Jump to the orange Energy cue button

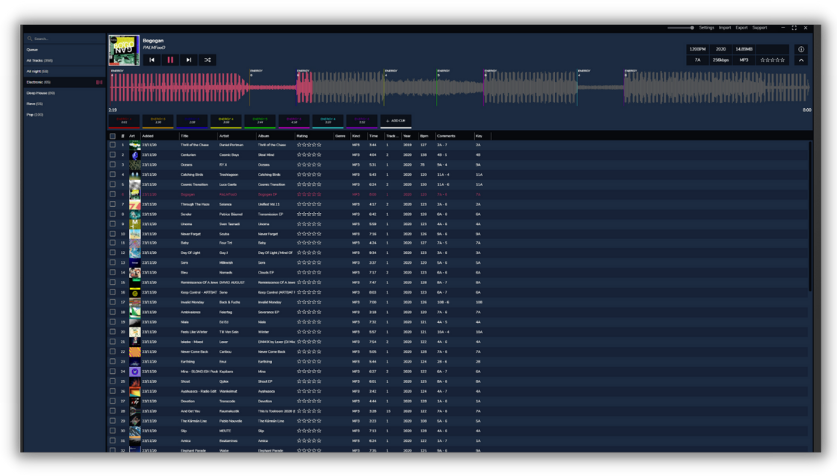point(158,121)
